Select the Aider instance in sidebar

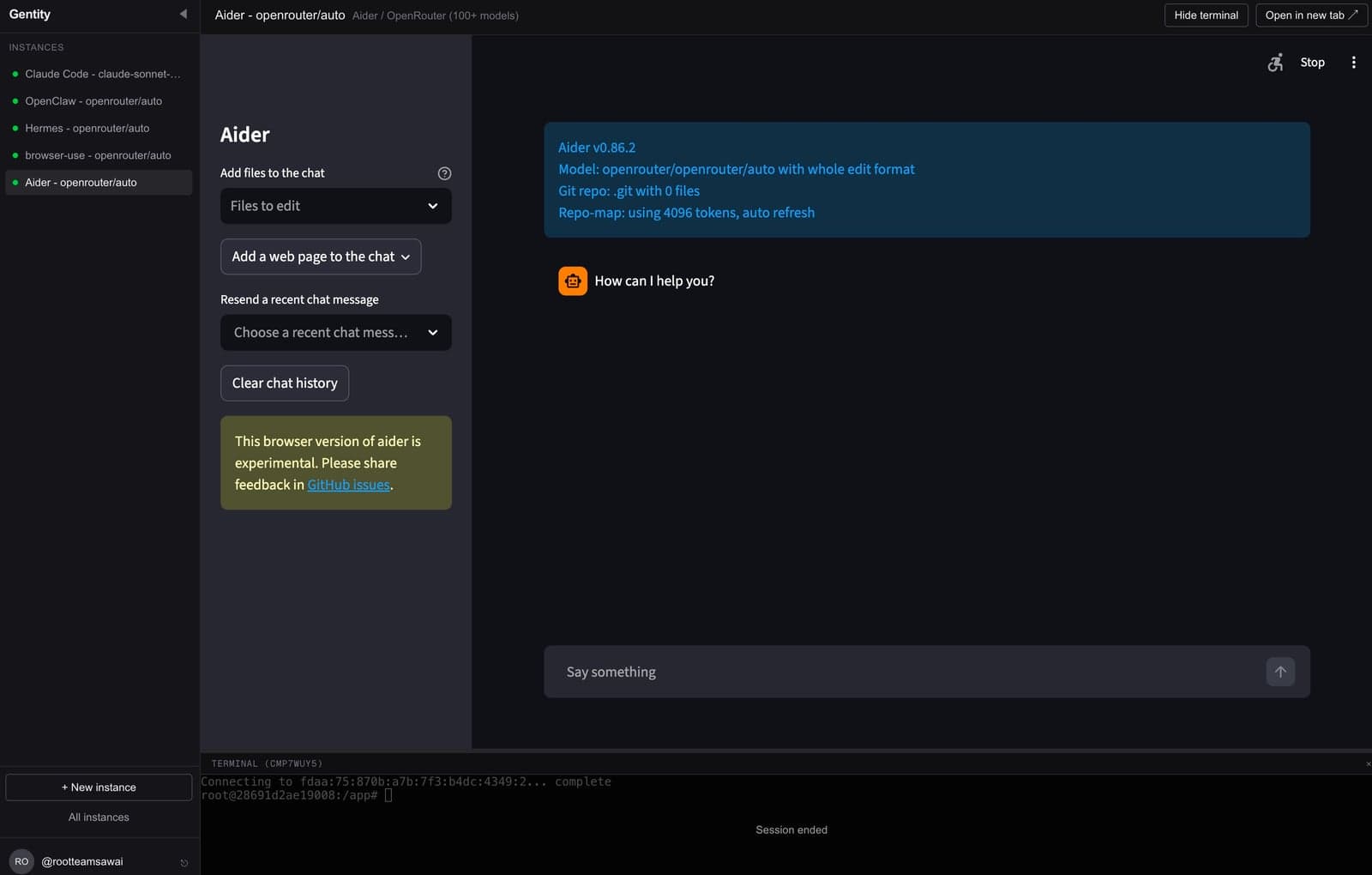[99, 183]
